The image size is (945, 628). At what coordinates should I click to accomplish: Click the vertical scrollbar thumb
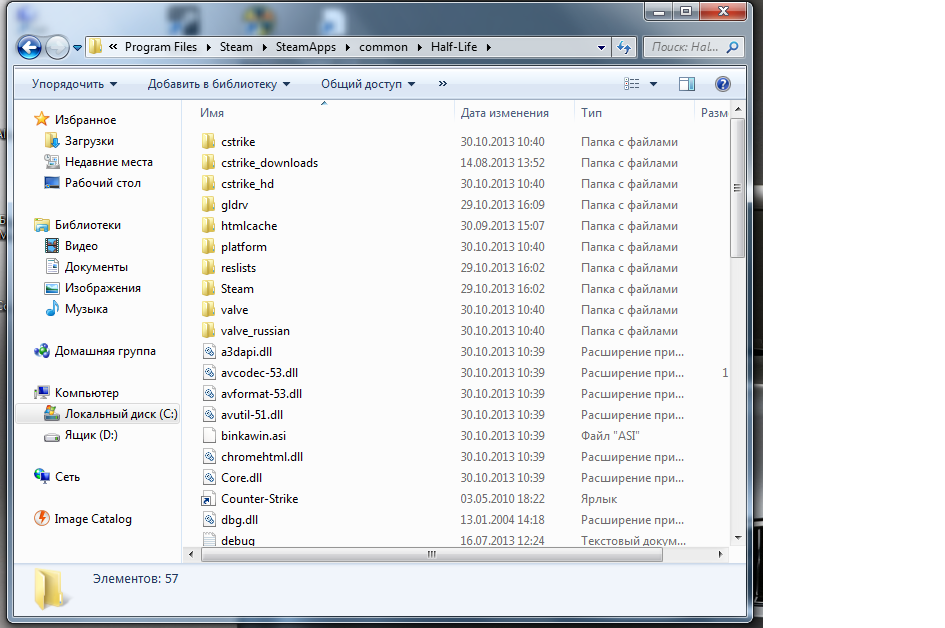point(737,188)
